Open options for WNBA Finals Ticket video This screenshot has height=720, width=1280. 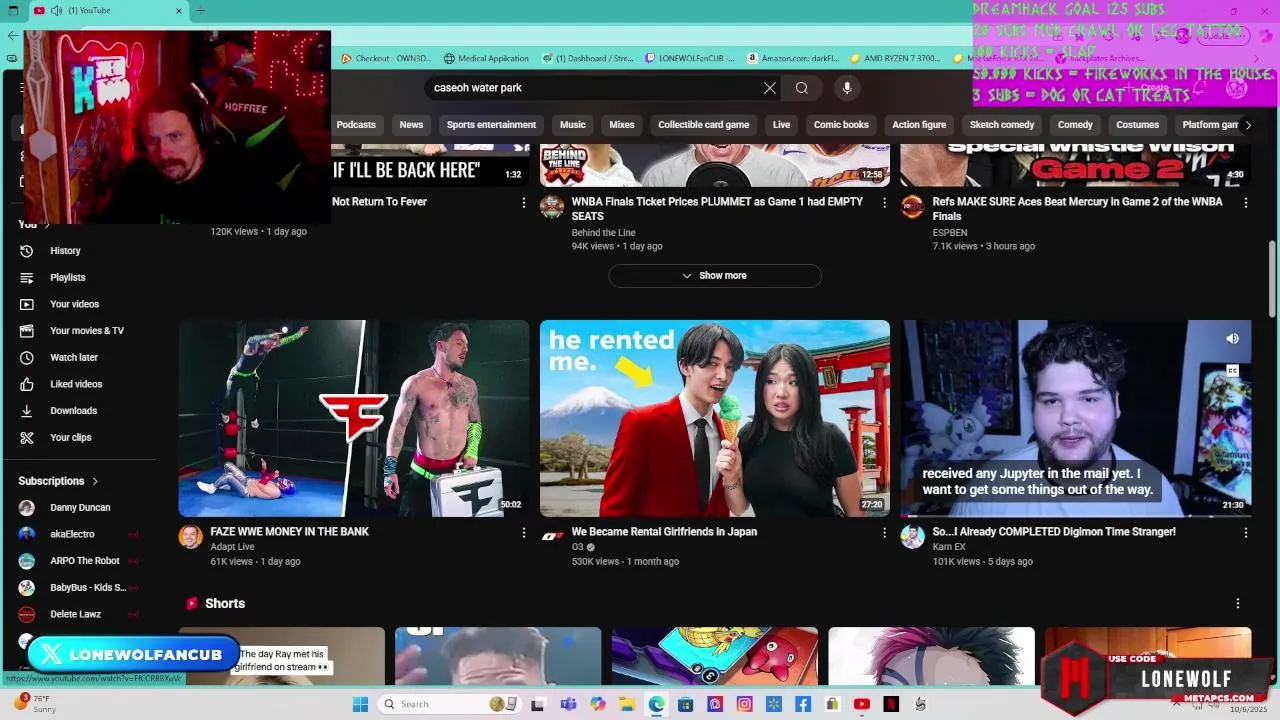[x=884, y=202]
